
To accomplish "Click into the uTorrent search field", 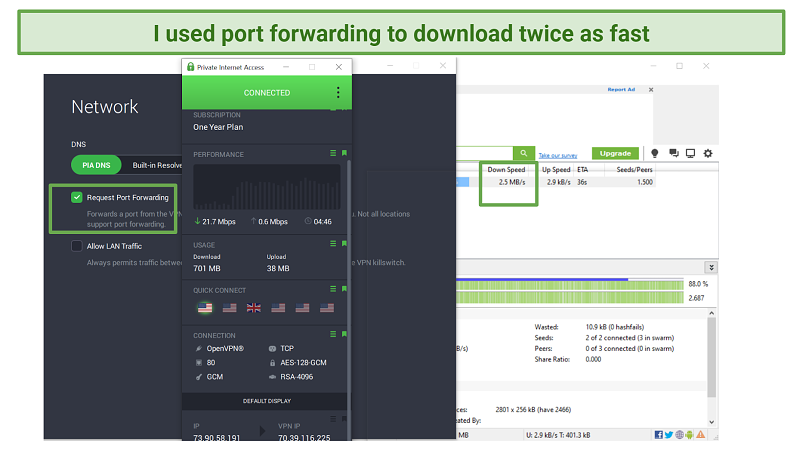I will [x=484, y=153].
